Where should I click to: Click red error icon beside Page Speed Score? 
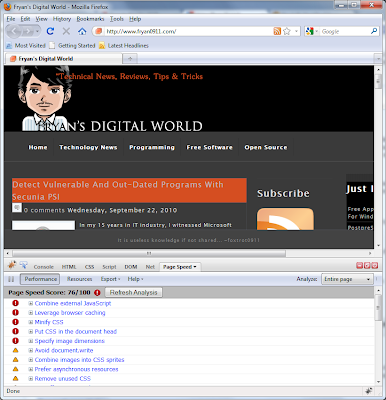point(97,293)
